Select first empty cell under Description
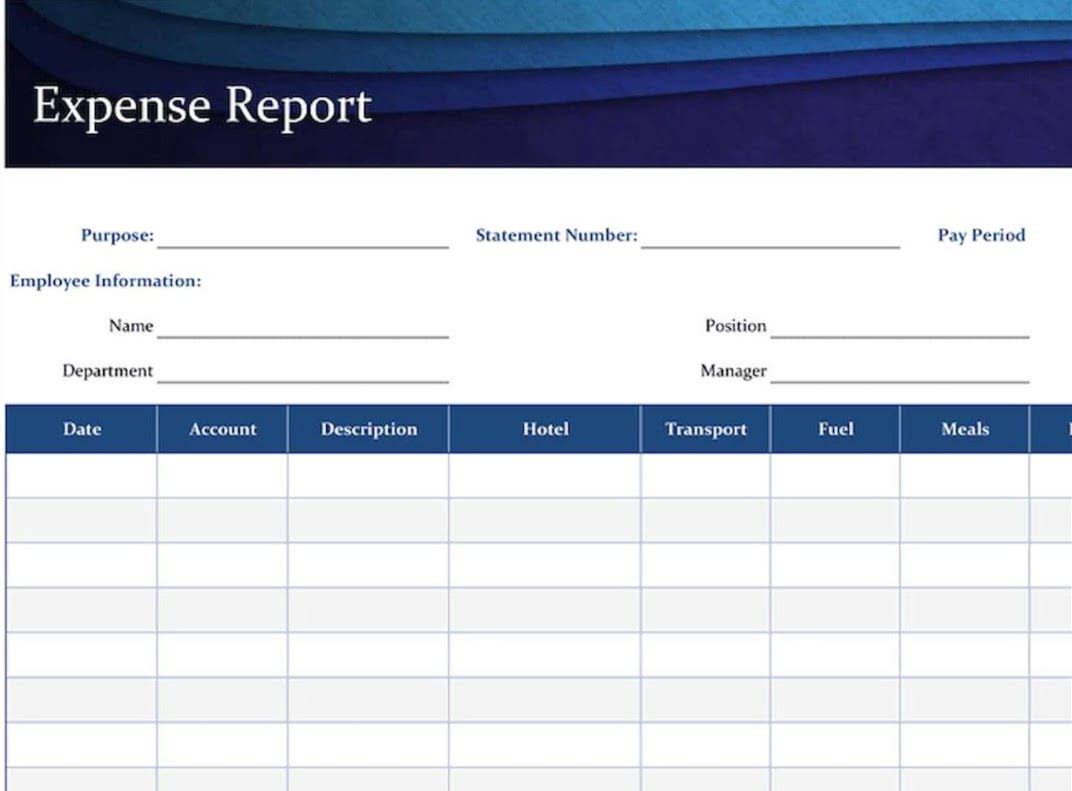The image size is (1072, 791). 368,475
